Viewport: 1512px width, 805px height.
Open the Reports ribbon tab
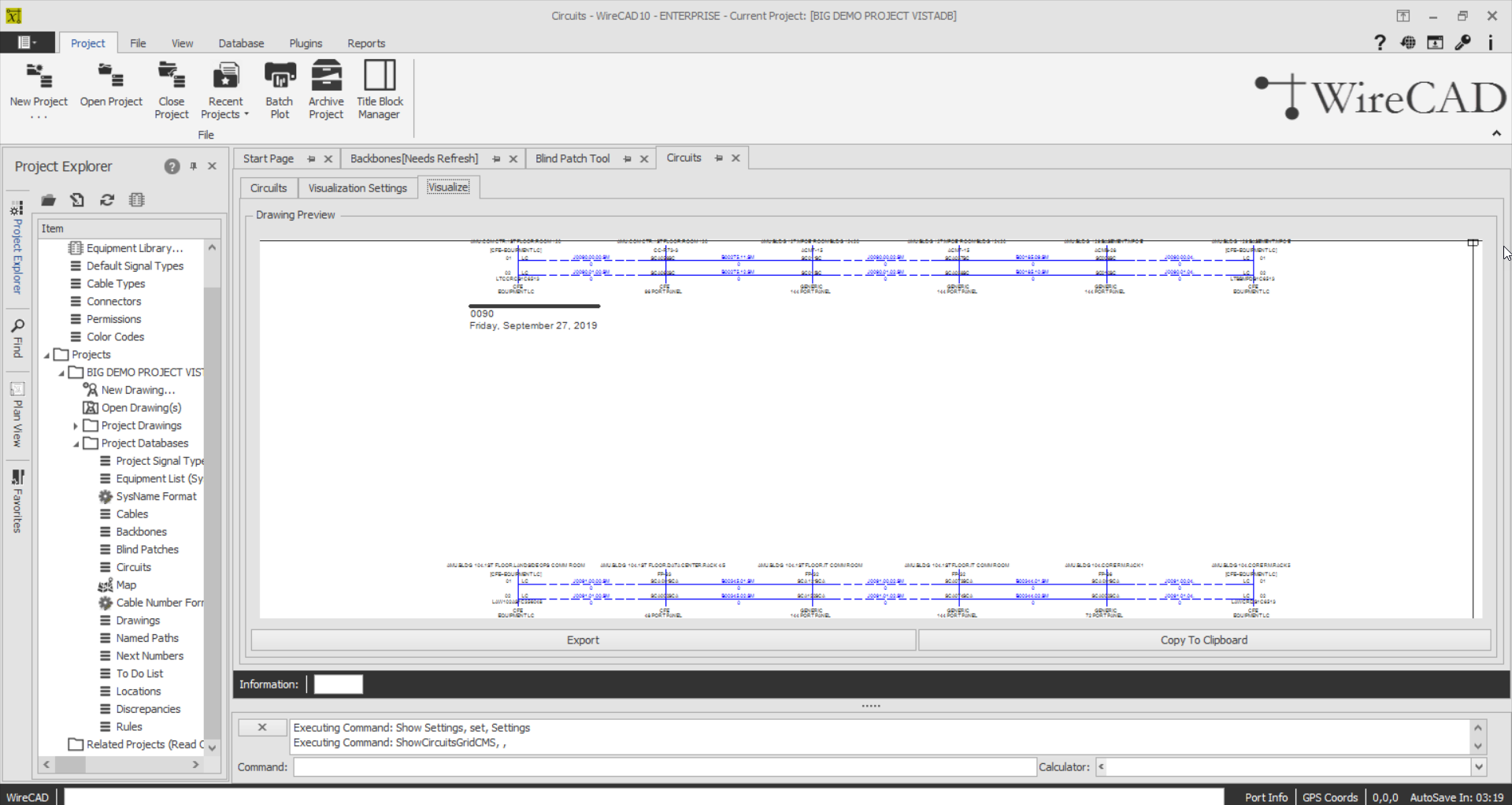coord(366,43)
